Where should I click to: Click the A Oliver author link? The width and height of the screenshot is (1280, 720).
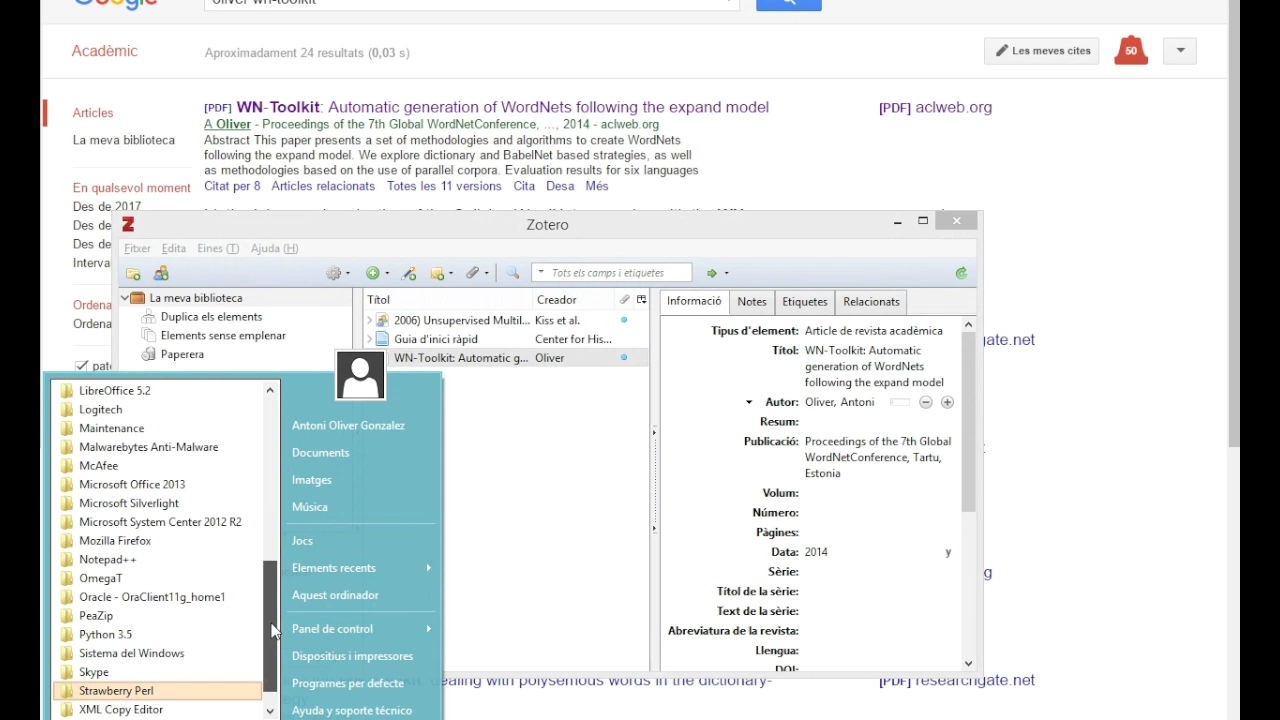[227, 125]
